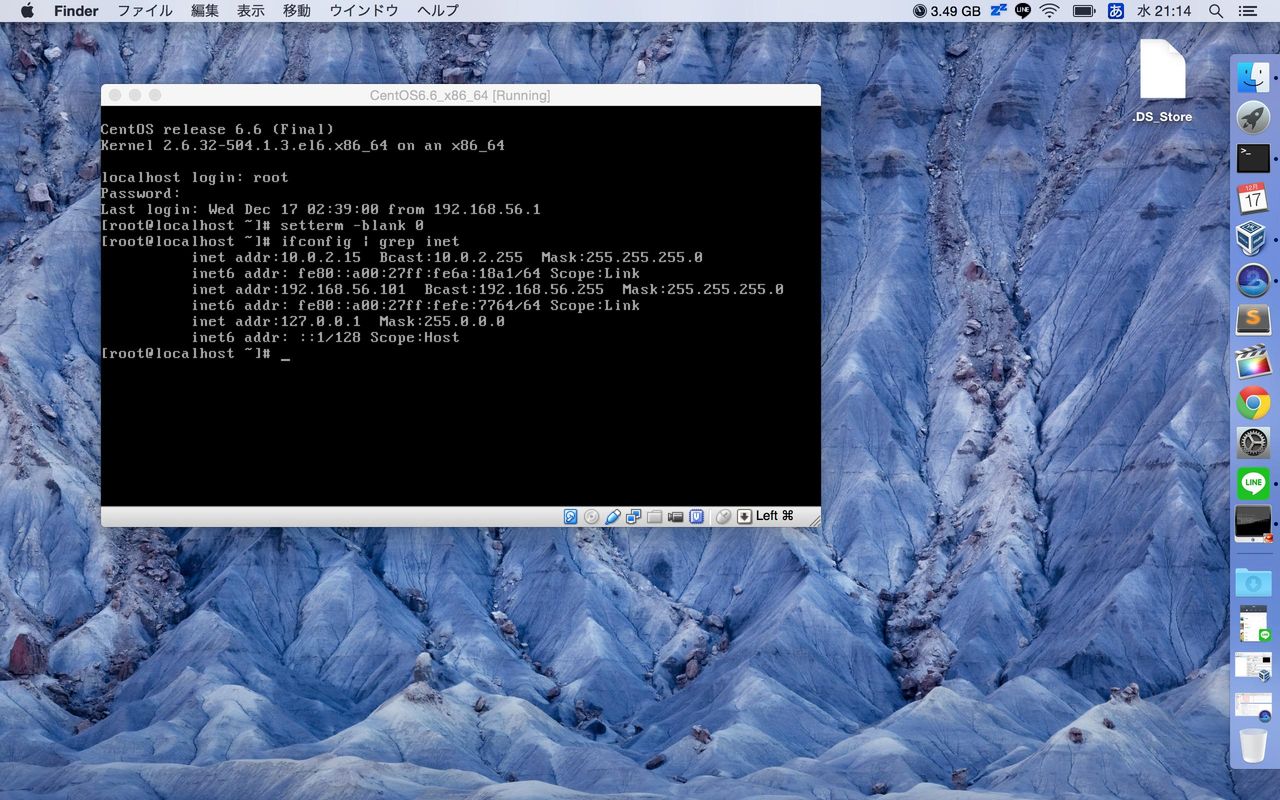Click the network adapters icon in VM status bar
The height and width of the screenshot is (800, 1280).
pyautogui.click(x=634, y=516)
